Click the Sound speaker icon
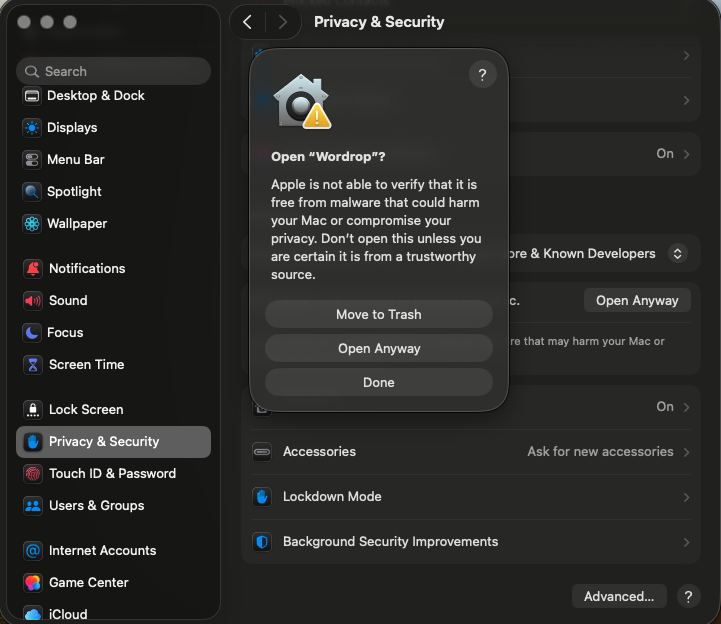This screenshot has width=721, height=624. click(33, 301)
